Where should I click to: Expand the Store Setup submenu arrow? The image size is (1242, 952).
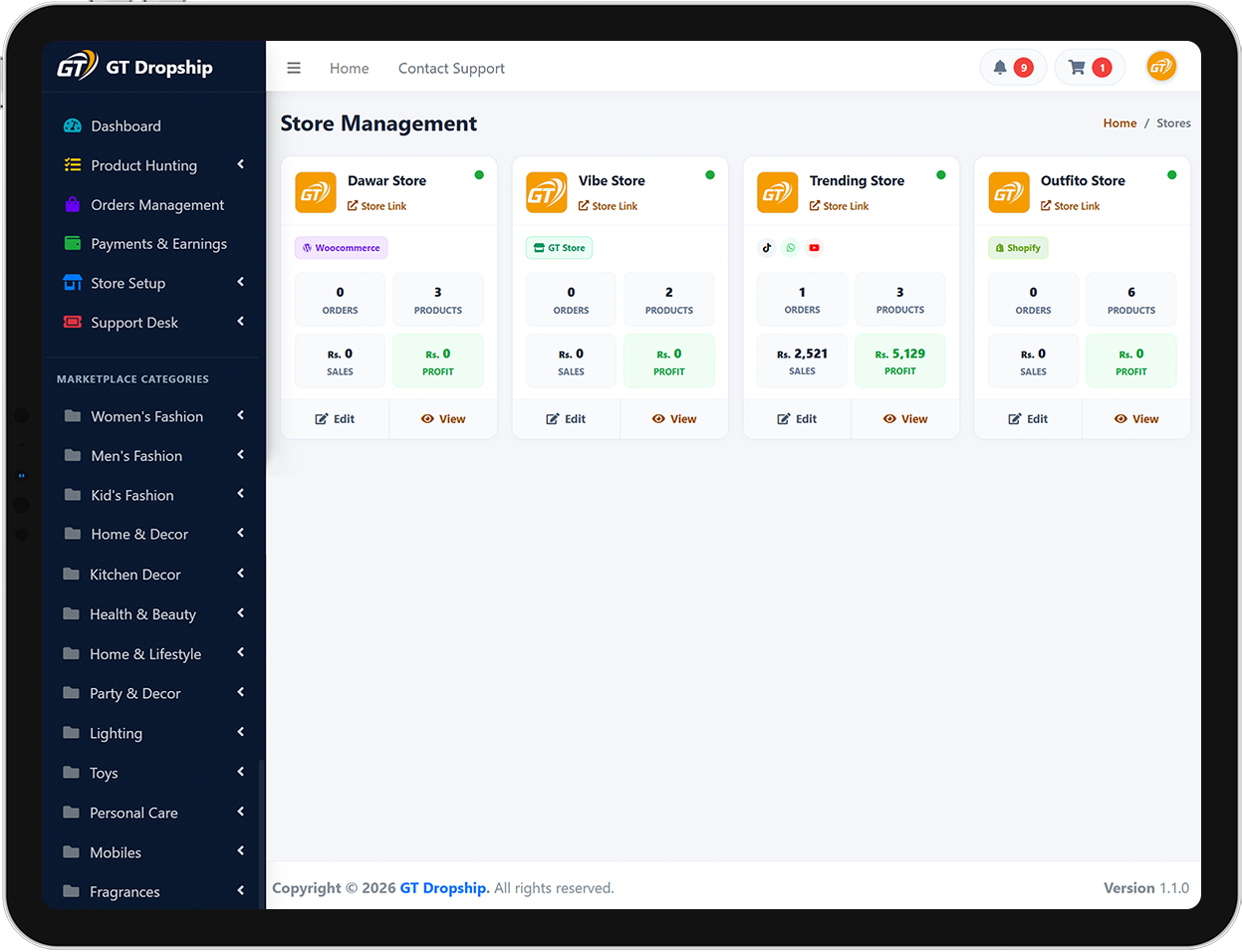(241, 282)
